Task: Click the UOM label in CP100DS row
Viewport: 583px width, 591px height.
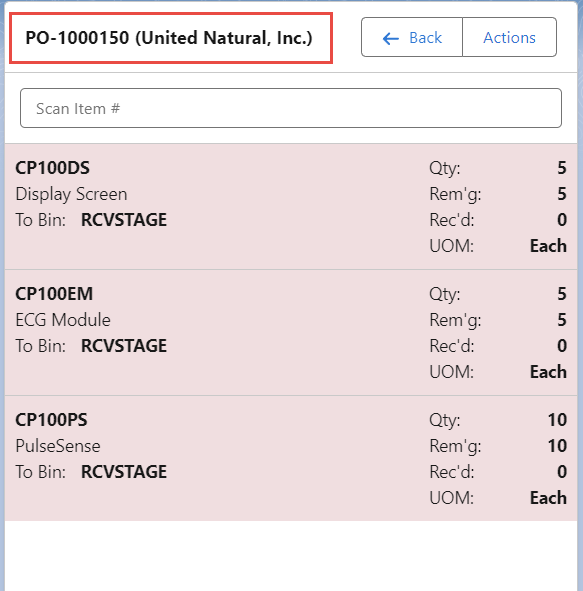Action: tap(451, 246)
